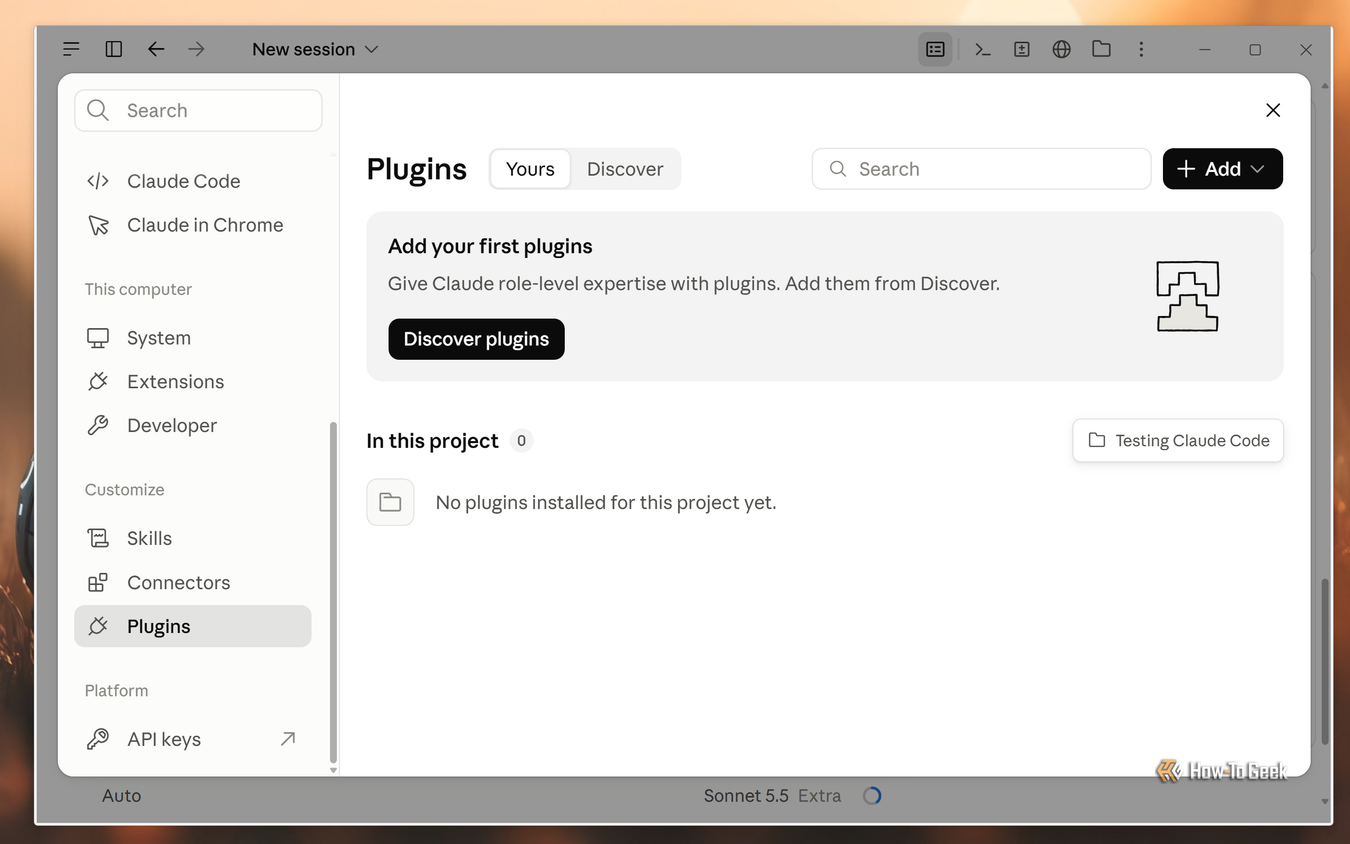Screen dimensions: 1350x844
Task: Open System settings
Action: point(193,338)
